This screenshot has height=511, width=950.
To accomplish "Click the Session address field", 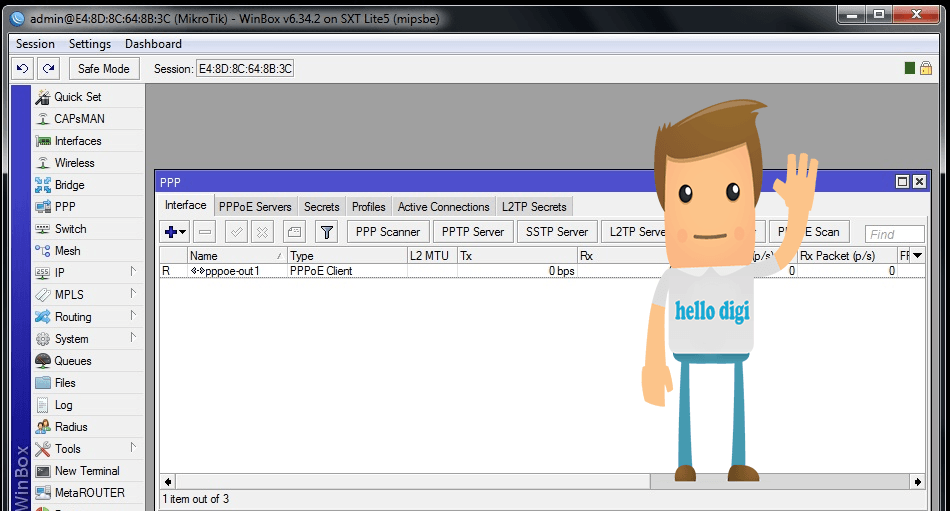I will point(245,68).
